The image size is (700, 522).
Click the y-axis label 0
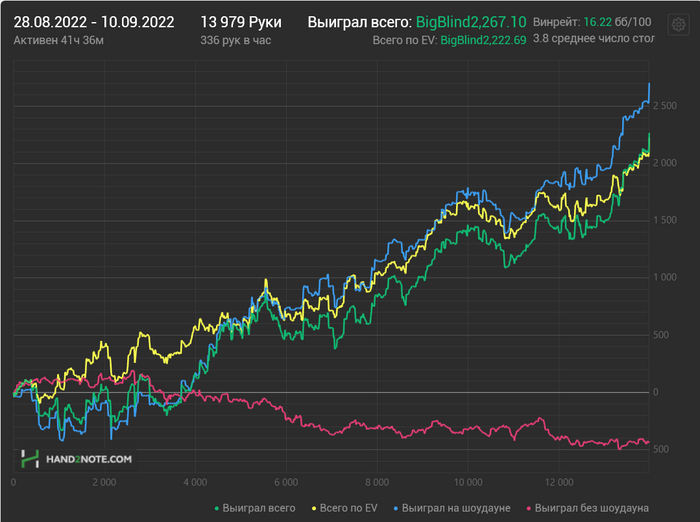pyautogui.click(x=655, y=392)
